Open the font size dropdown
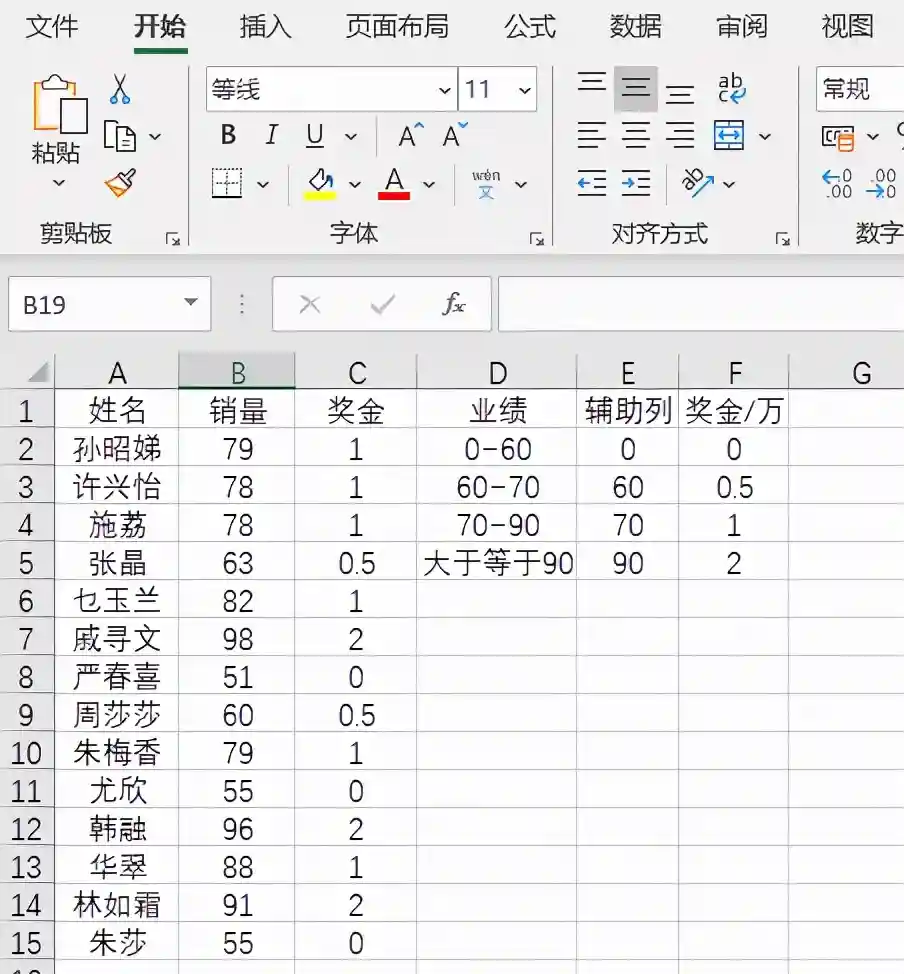 pyautogui.click(x=524, y=90)
